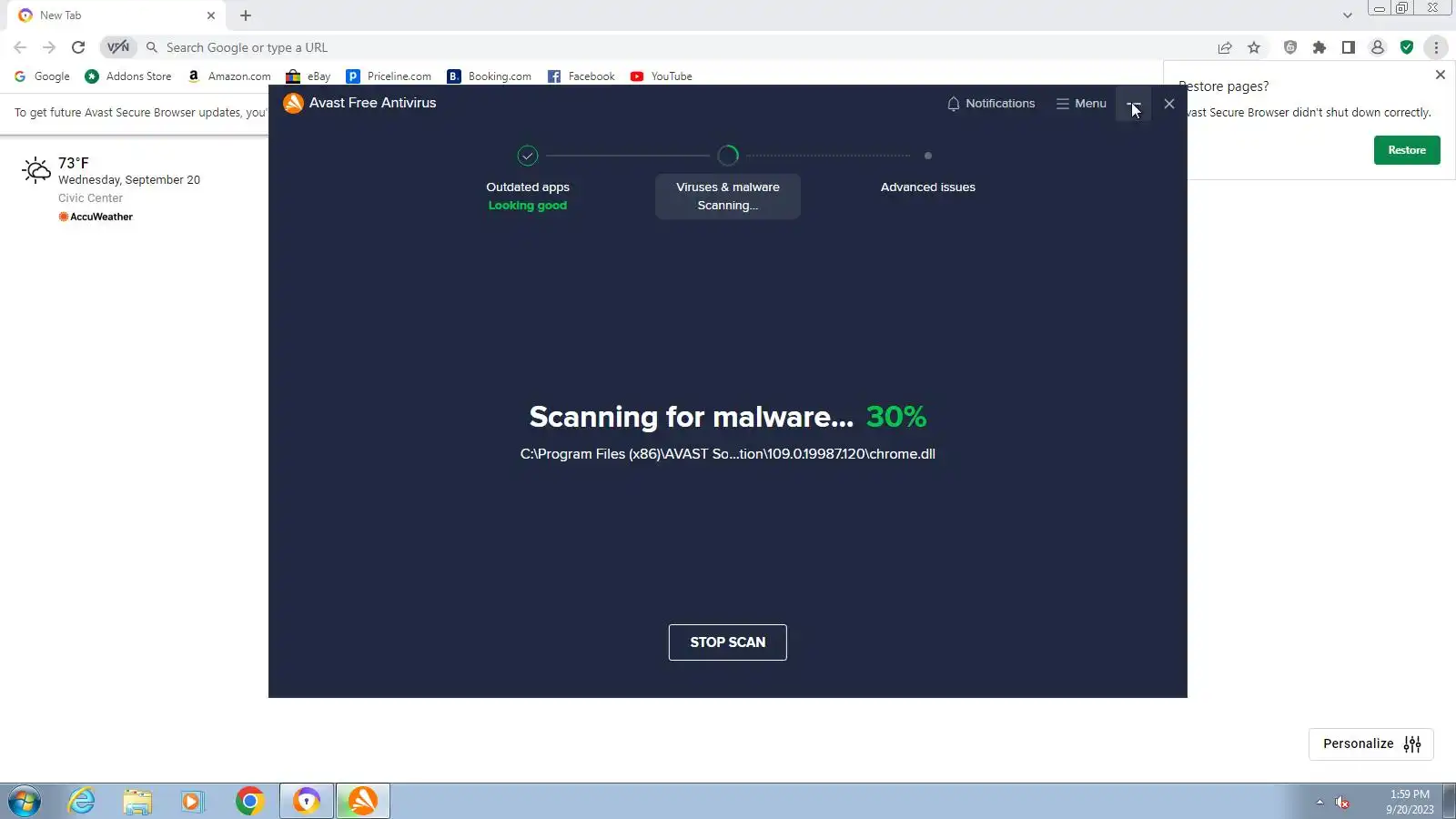This screenshot has height=819, width=1456.
Task: Click the green Outdated apps checkmark
Action: [528, 156]
